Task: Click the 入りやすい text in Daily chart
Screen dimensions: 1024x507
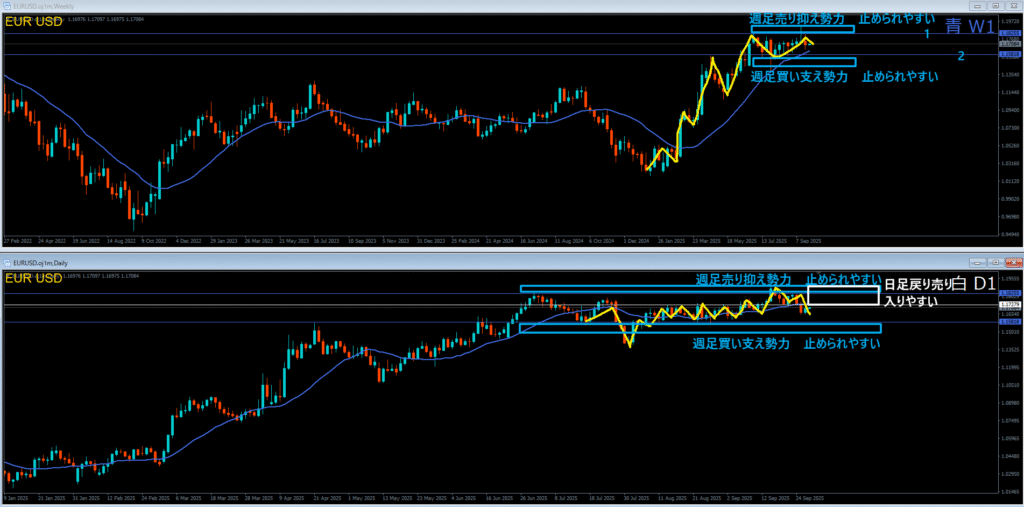Action: pyautogui.click(x=910, y=302)
